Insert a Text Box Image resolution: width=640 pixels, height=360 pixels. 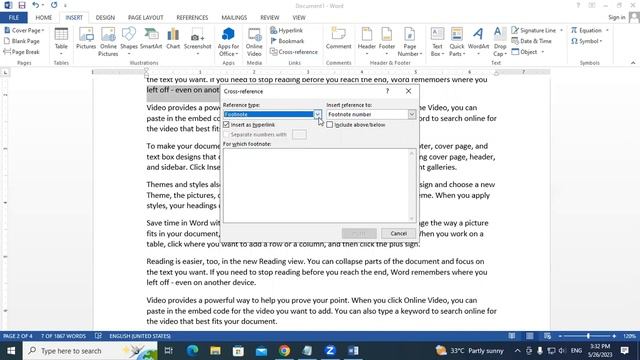point(437,42)
